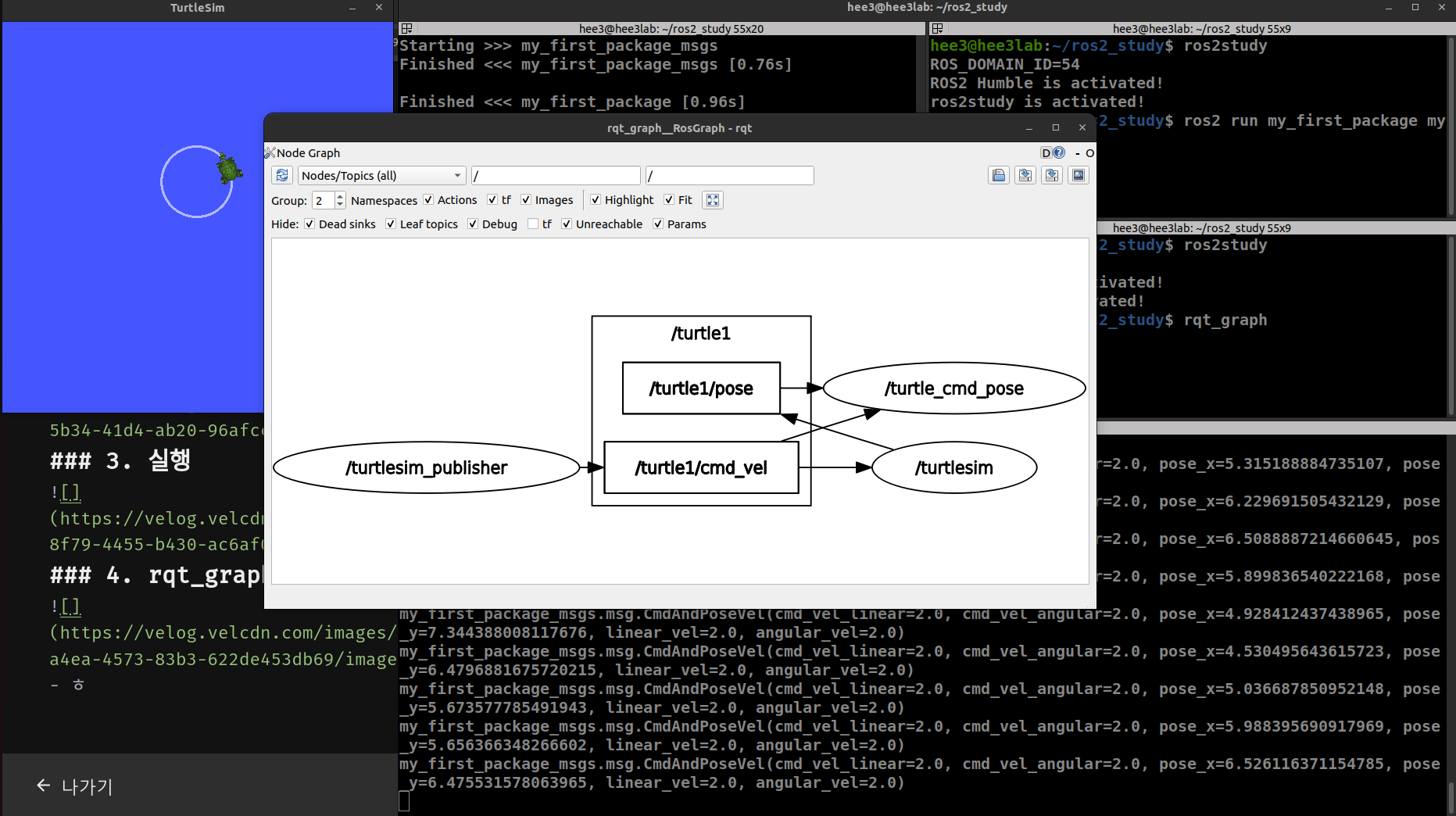
Task: Click 'Finished <<< my_first_package [0.96s]' line
Action: (x=572, y=102)
